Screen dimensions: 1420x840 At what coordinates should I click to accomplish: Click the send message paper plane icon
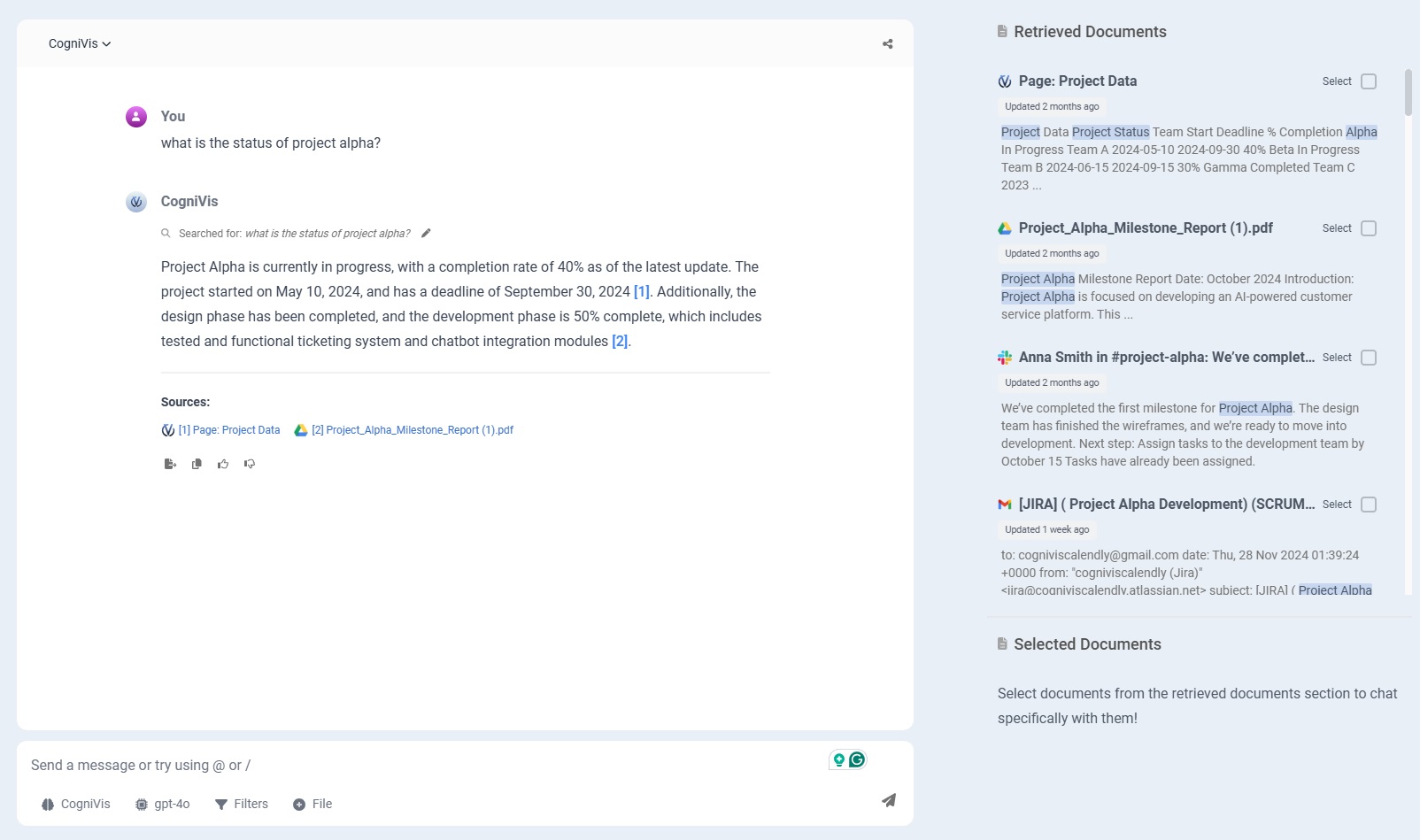pyautogui.click(x=888, y=800)
